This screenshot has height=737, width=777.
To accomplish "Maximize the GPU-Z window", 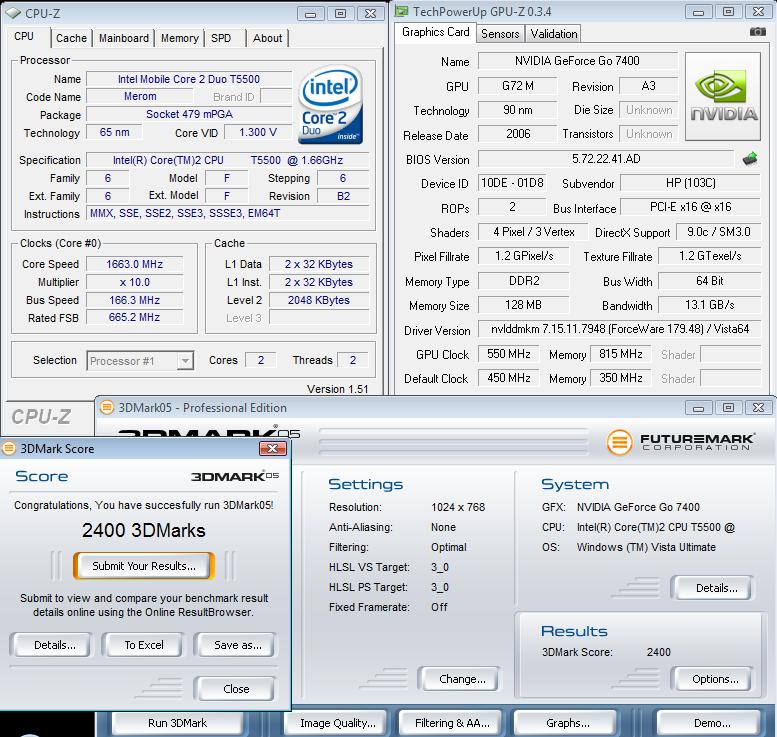I will pos(728,12).
